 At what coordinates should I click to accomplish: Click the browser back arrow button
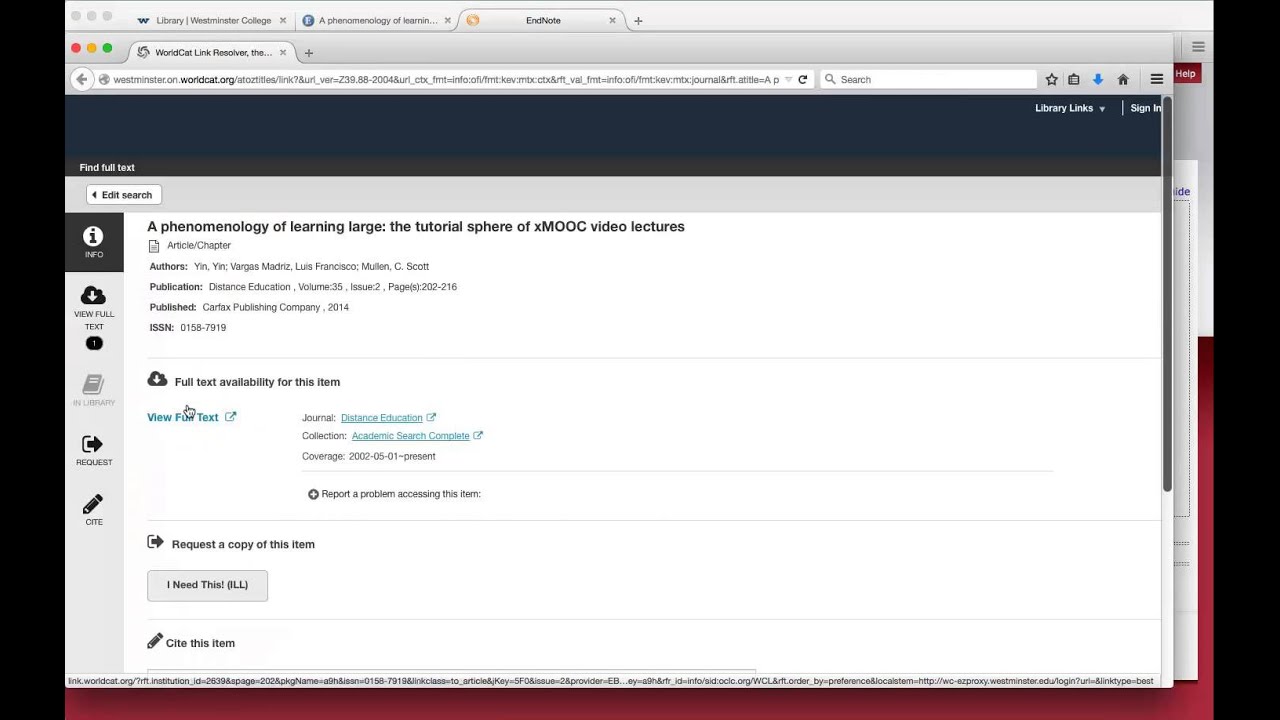pos(82,79)
